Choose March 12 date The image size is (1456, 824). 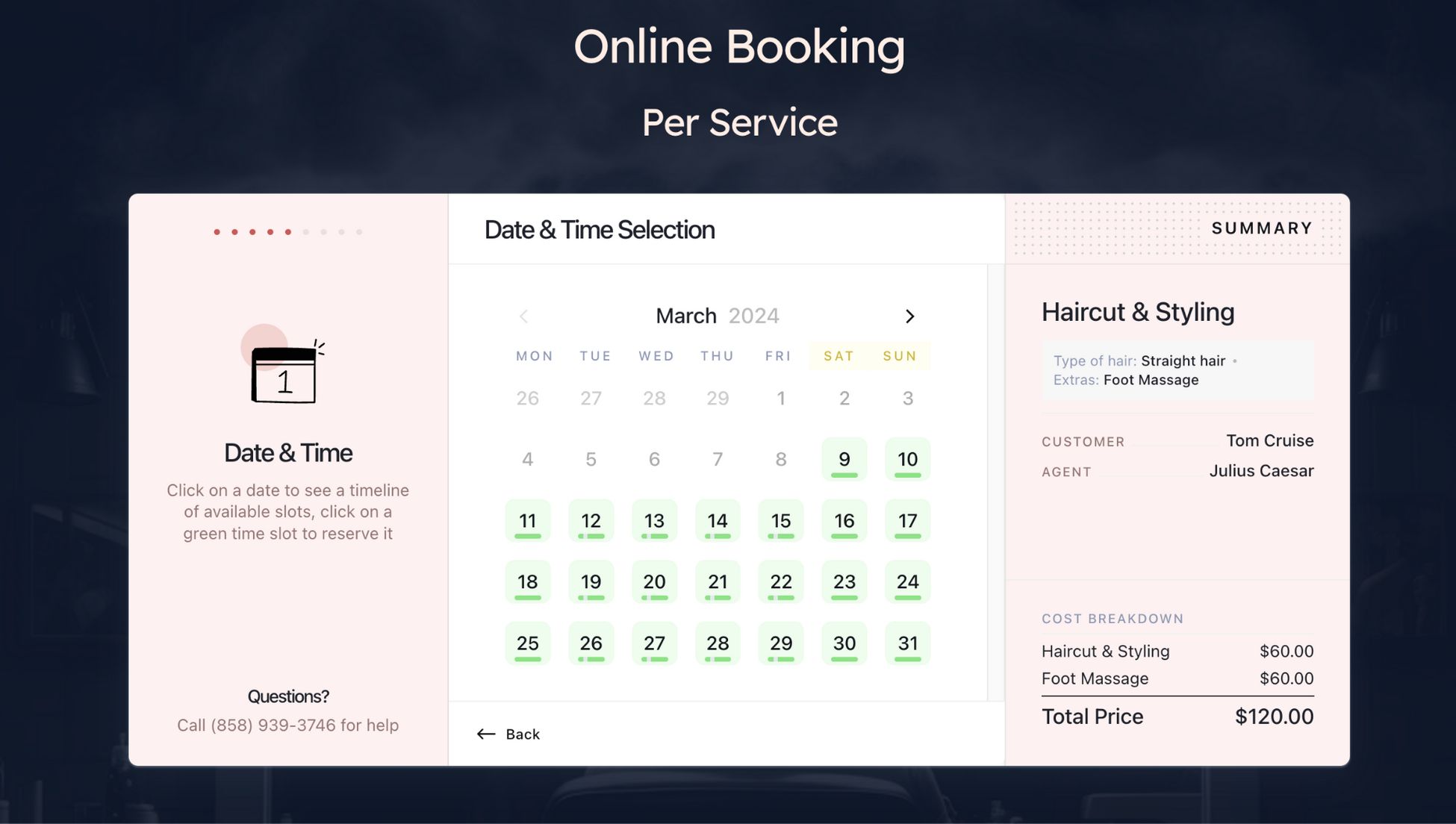[x=591, y=520]
